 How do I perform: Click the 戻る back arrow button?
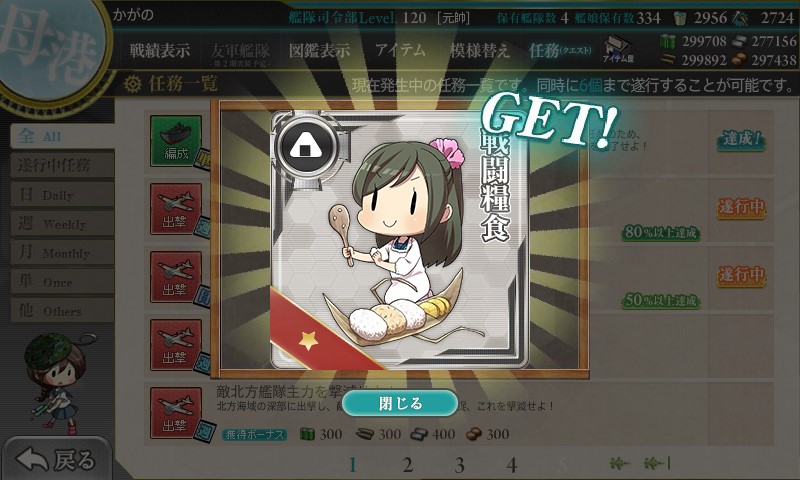click(56, 460)
